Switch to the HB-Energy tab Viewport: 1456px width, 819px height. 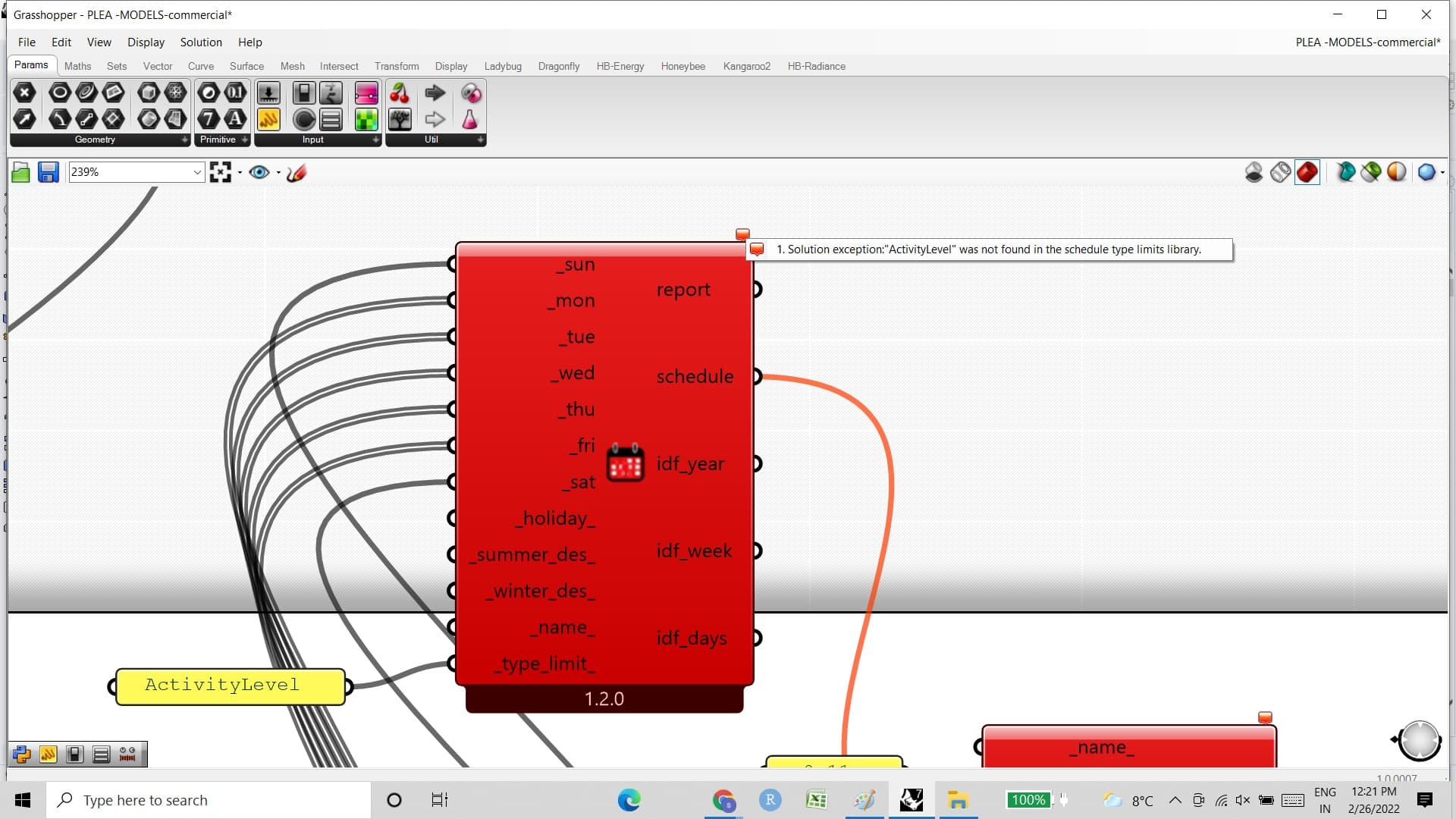620,67
